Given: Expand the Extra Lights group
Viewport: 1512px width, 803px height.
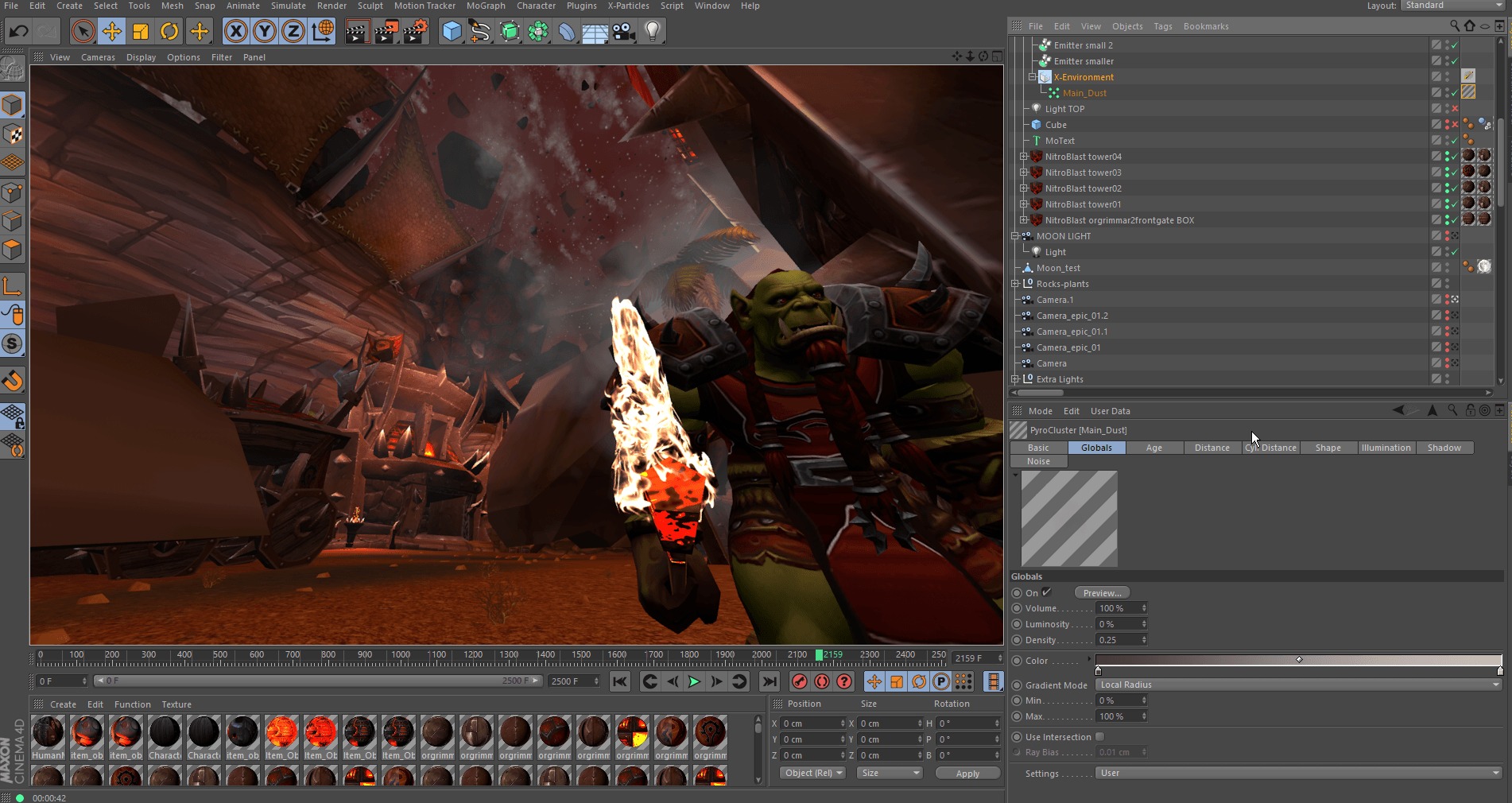Looking at the screenshot, I should (1015, 379).
